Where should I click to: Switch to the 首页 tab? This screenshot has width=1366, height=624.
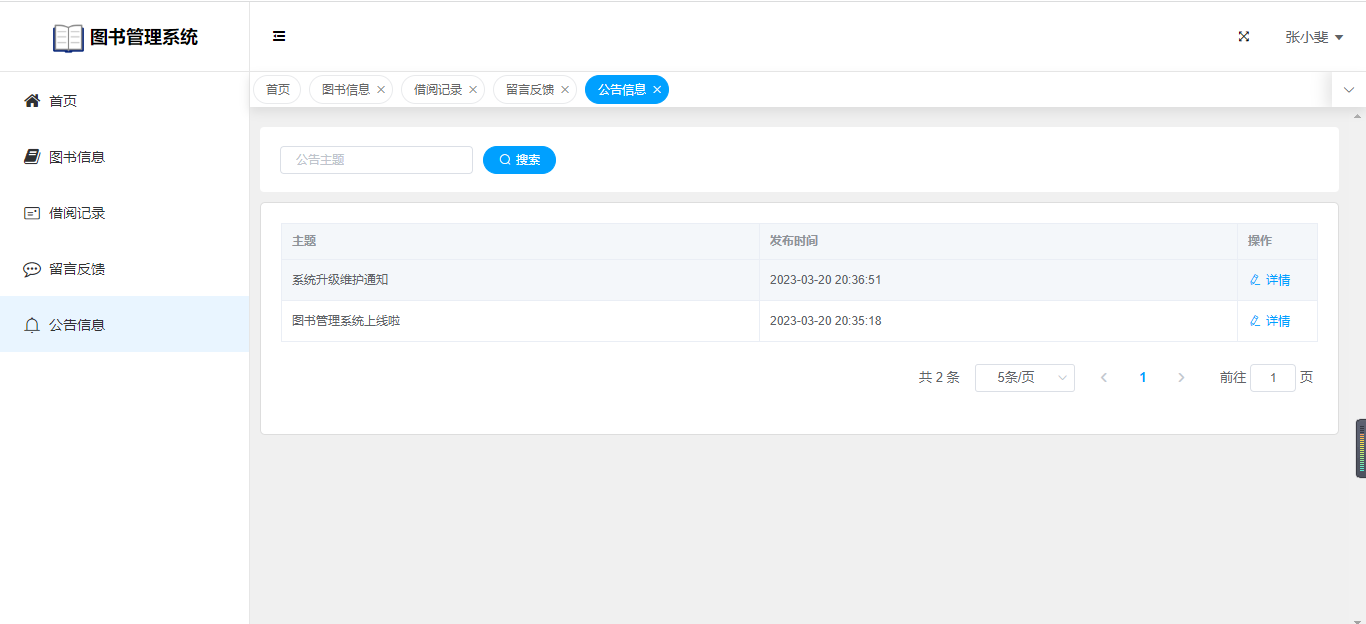pyautogui.click(x=278, y=90)
